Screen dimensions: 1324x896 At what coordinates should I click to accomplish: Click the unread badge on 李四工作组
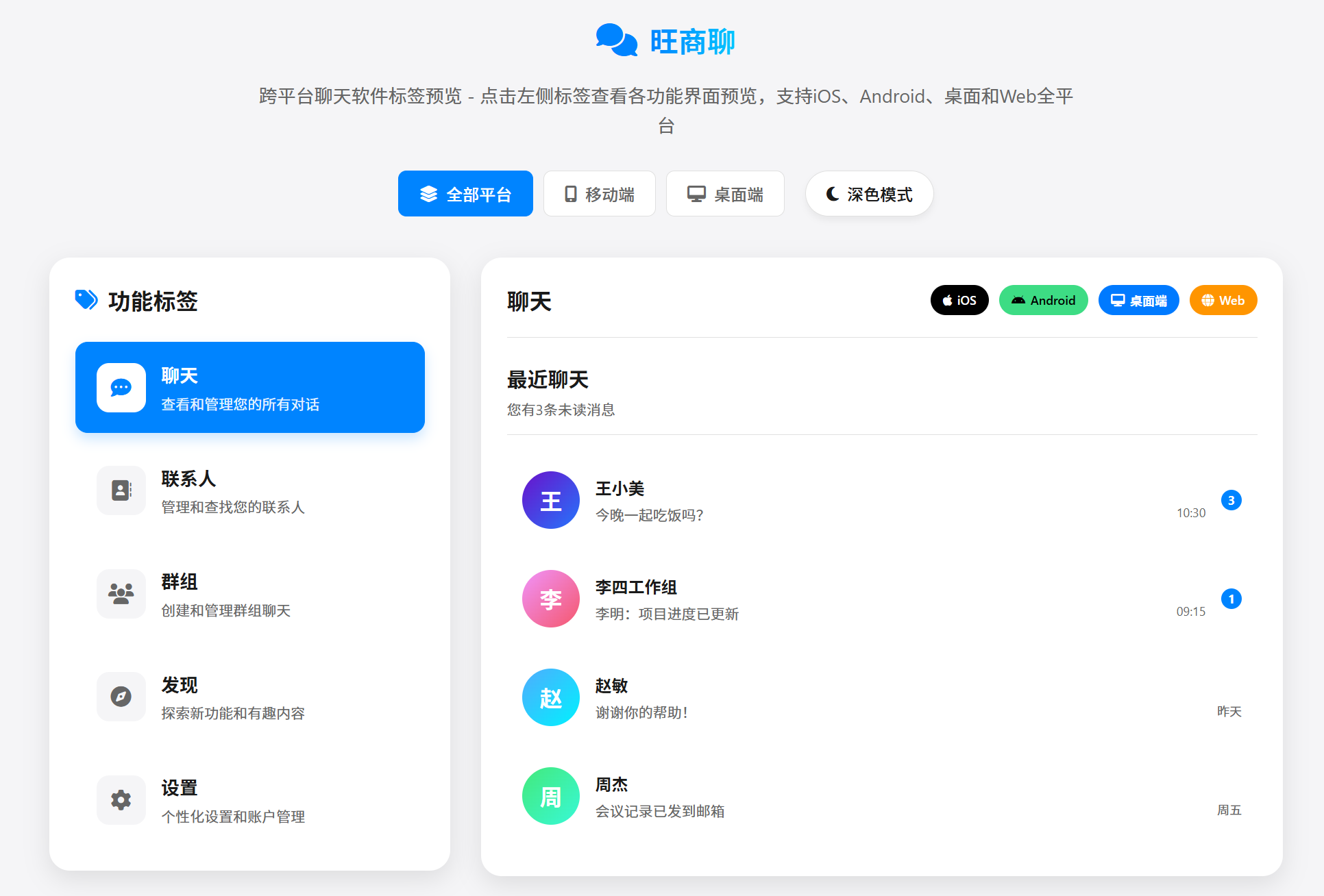tap(1231, 599)
